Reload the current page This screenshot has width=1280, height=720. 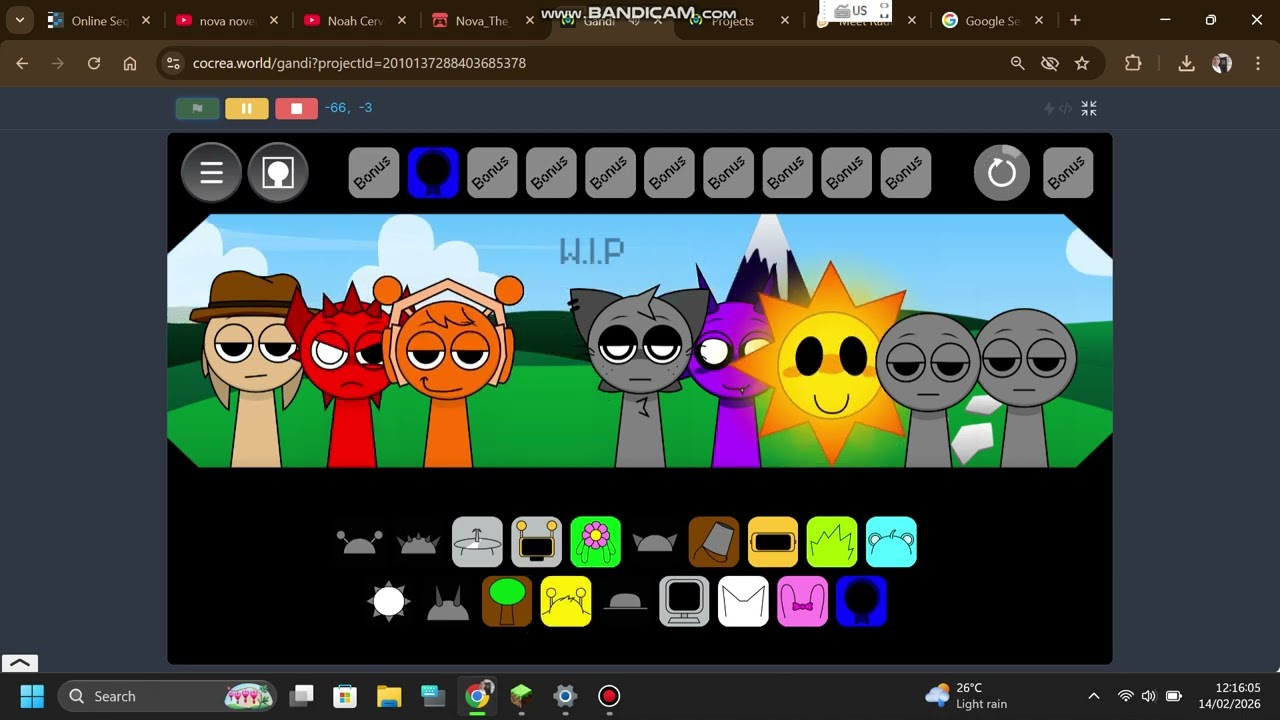(x=94, y=63)
